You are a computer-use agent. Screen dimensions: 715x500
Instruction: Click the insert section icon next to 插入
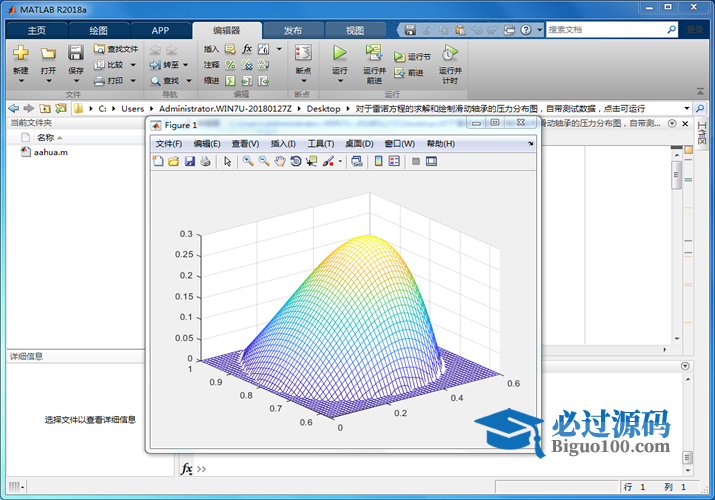pyautogui.click(x=230, y=49)
